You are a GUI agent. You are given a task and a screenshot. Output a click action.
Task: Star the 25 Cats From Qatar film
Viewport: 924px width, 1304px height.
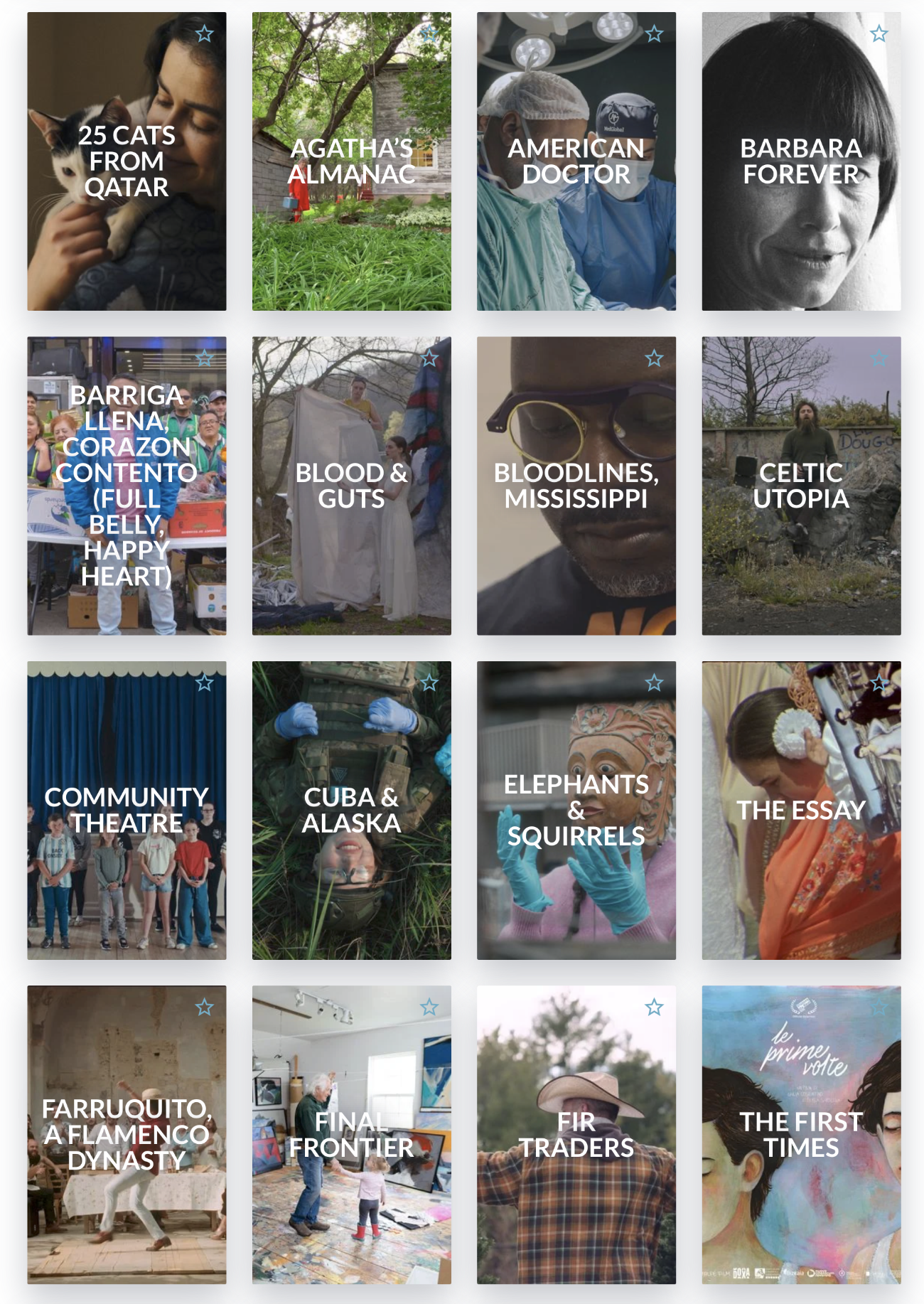tap(205, 33)
